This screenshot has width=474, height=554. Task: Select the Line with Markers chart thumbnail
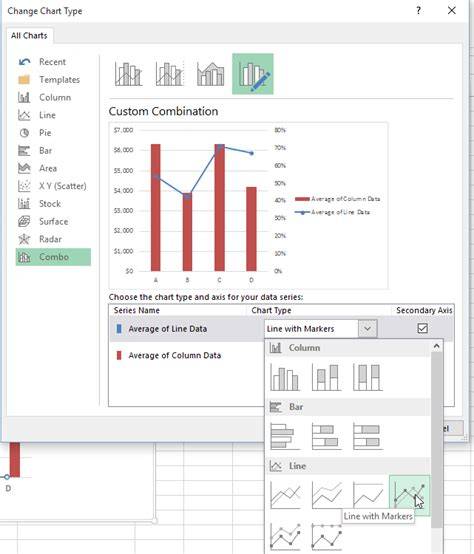coord(410,496)
